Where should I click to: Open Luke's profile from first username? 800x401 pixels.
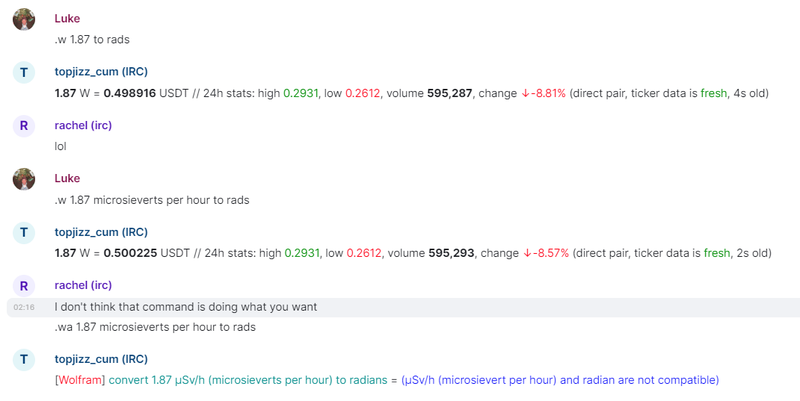point(67,18)
